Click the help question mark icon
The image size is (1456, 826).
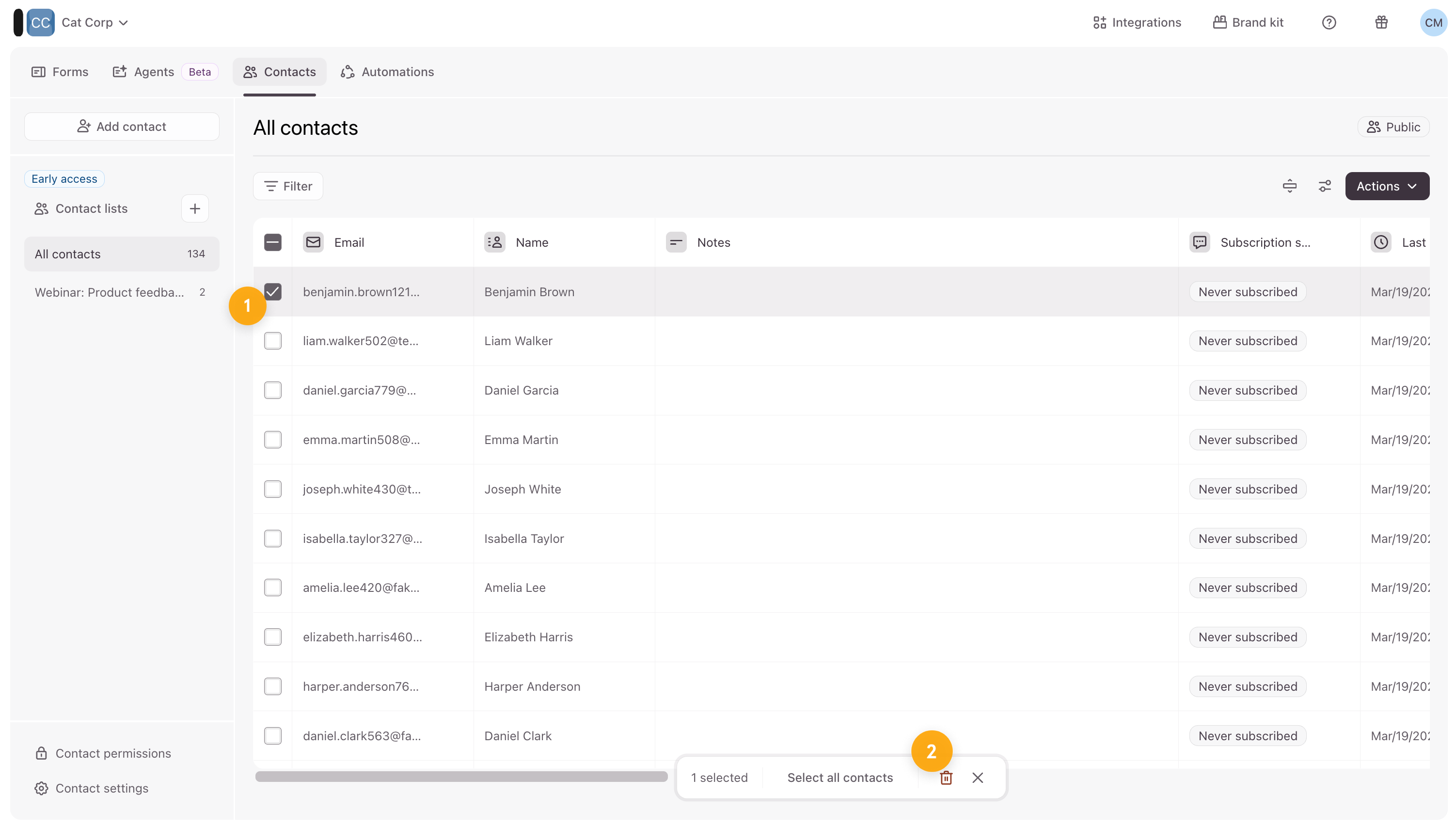1329,23
